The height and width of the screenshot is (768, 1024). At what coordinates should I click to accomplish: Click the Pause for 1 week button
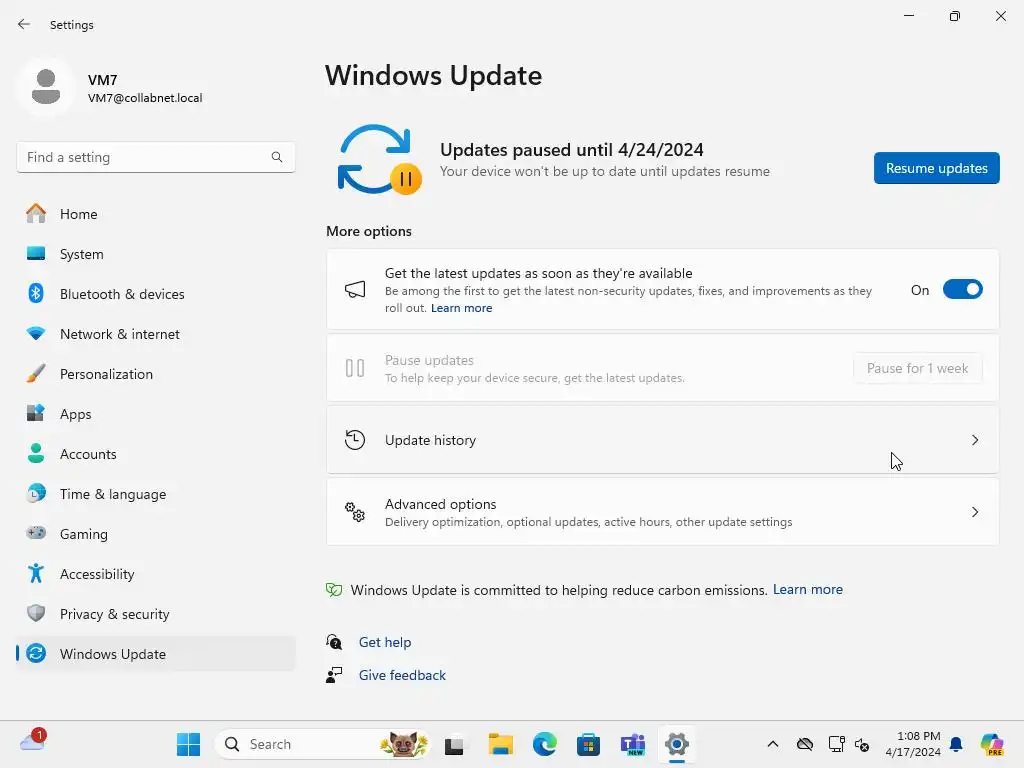917,368
